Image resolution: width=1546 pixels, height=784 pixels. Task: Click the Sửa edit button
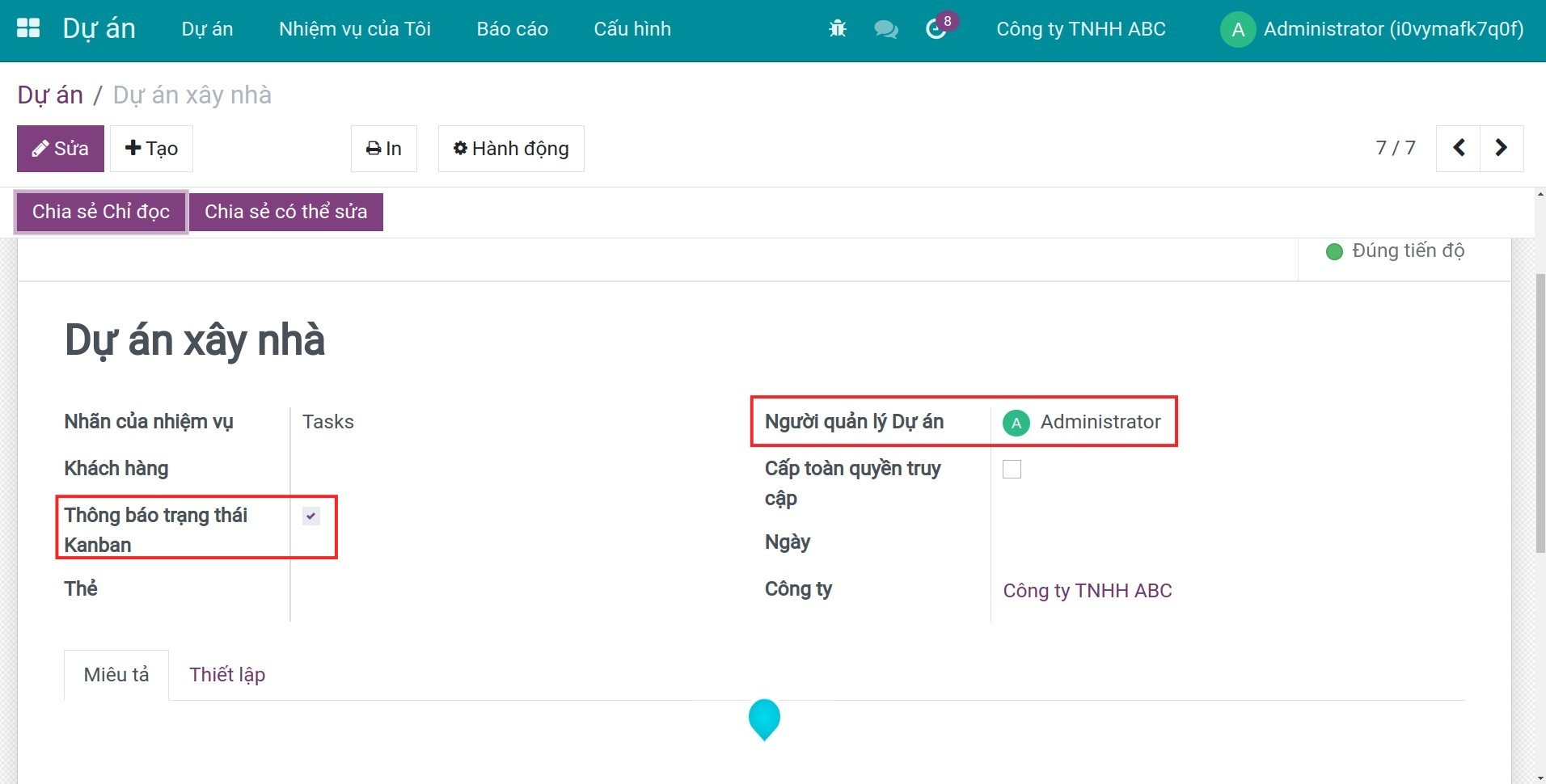click(61, 149)
